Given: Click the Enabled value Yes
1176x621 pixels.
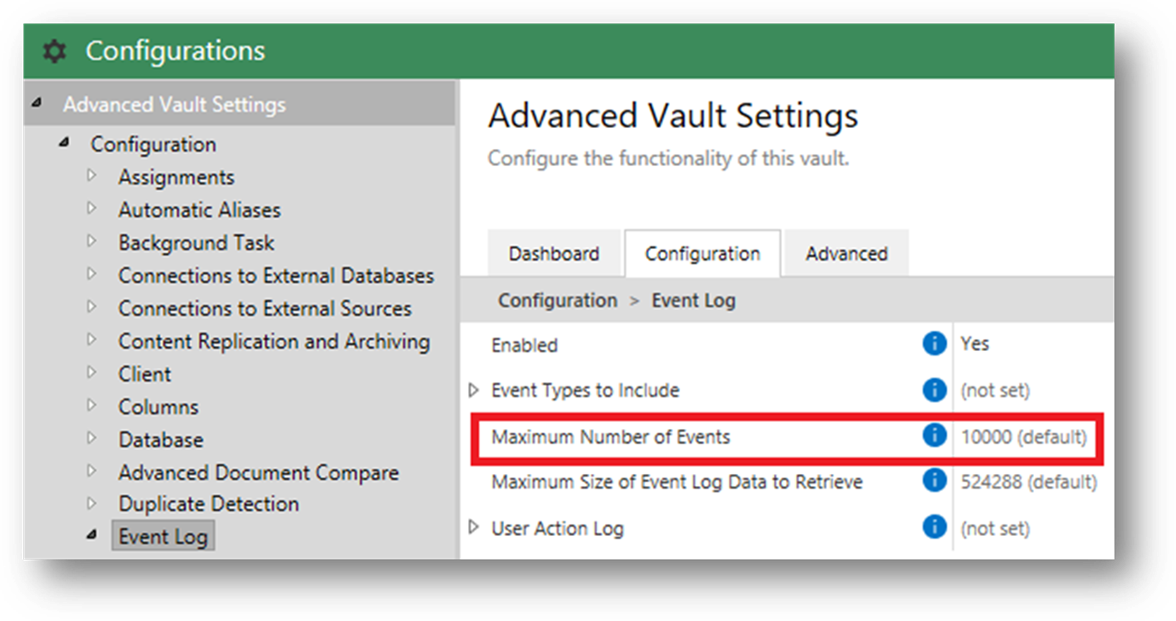Looking at the screenshot, I should tap(975, 344).
